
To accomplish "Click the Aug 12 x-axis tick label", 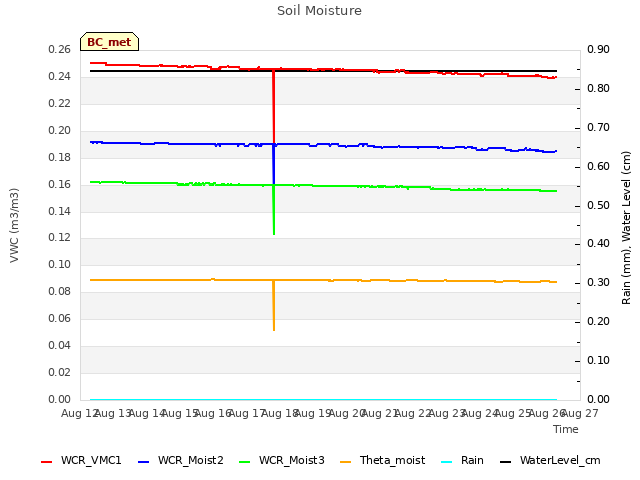I will tap(80, 413).
